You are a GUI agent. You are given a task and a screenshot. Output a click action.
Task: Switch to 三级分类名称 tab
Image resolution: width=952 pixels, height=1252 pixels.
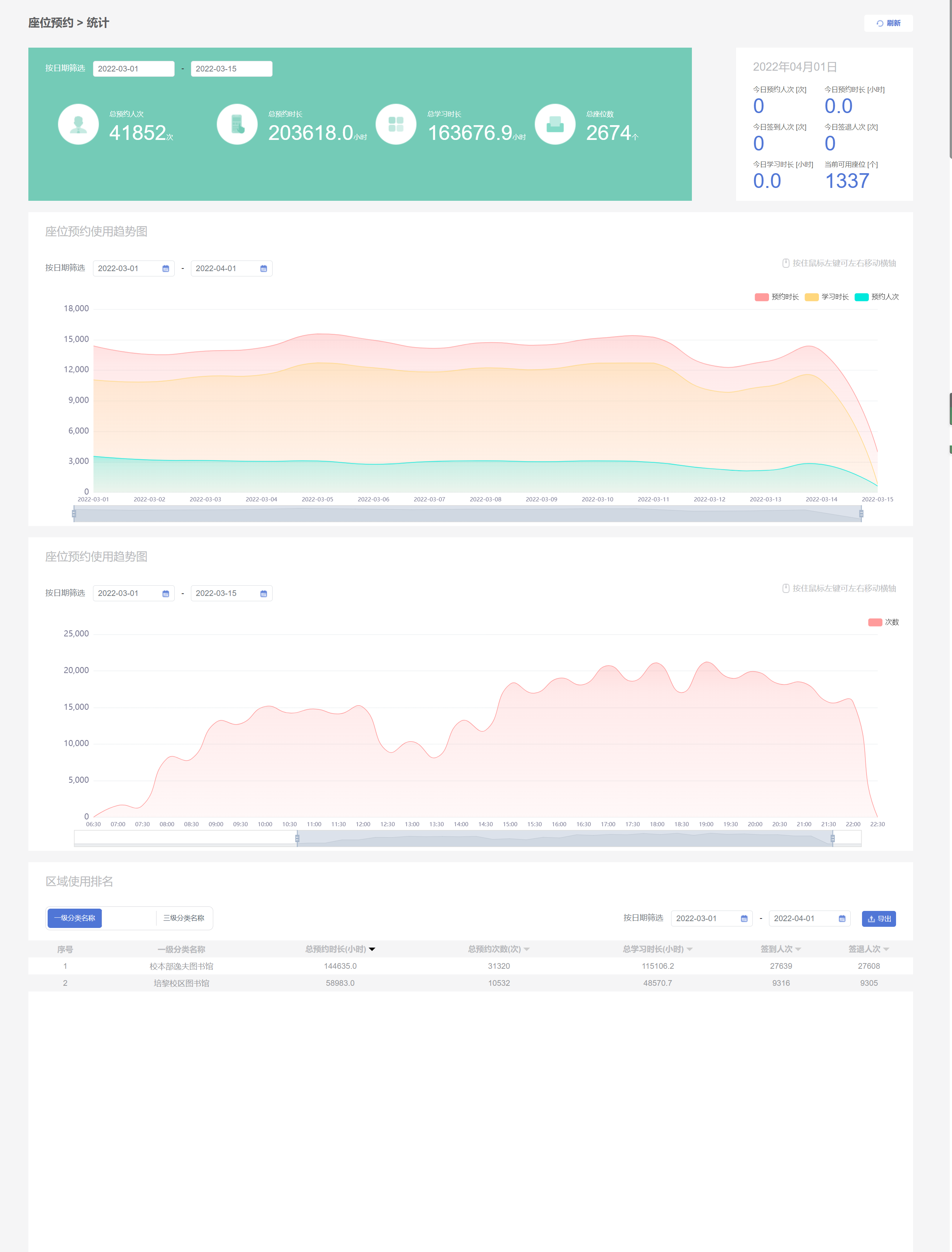(184, 918)
